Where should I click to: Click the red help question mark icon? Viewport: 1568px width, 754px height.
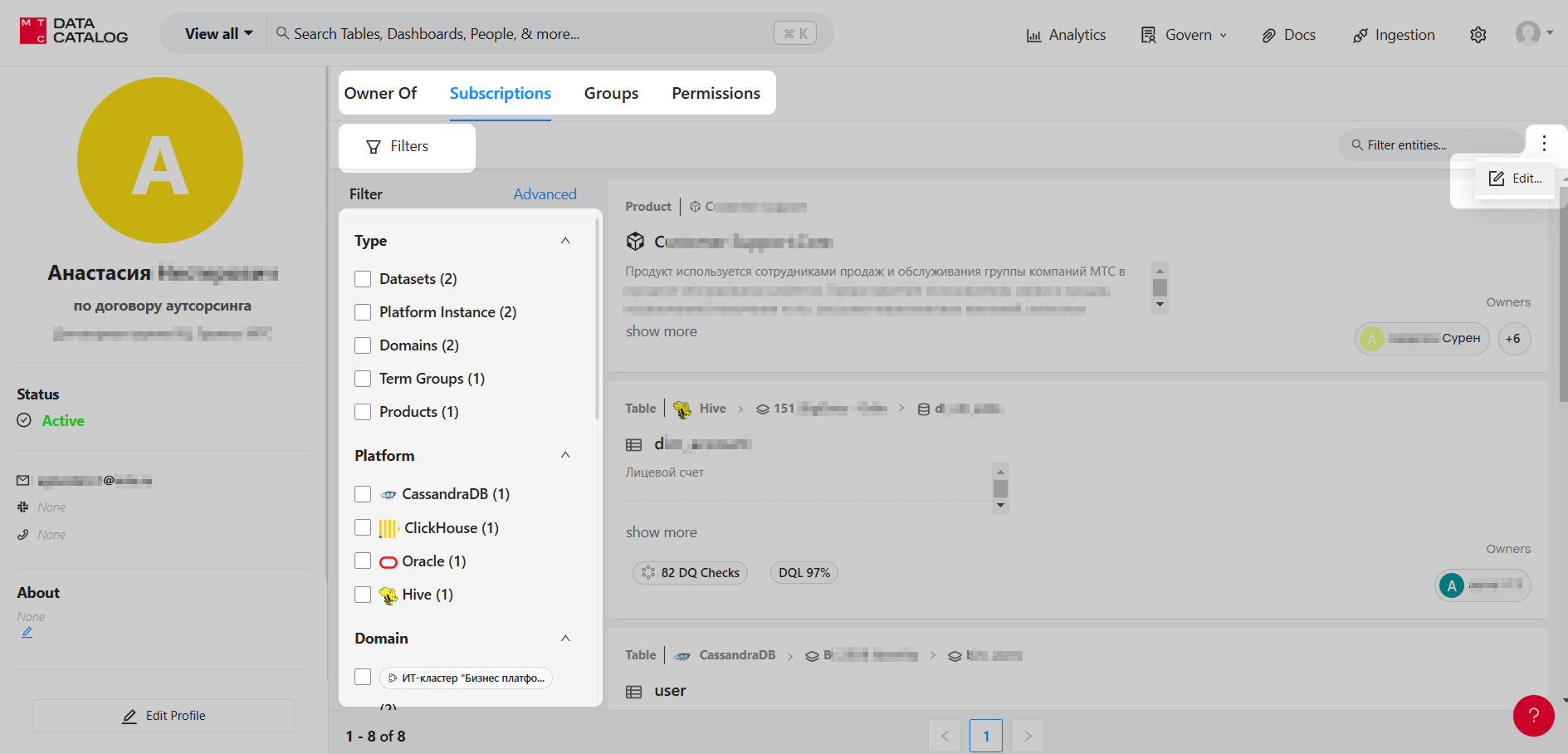tap(1533, 715)
